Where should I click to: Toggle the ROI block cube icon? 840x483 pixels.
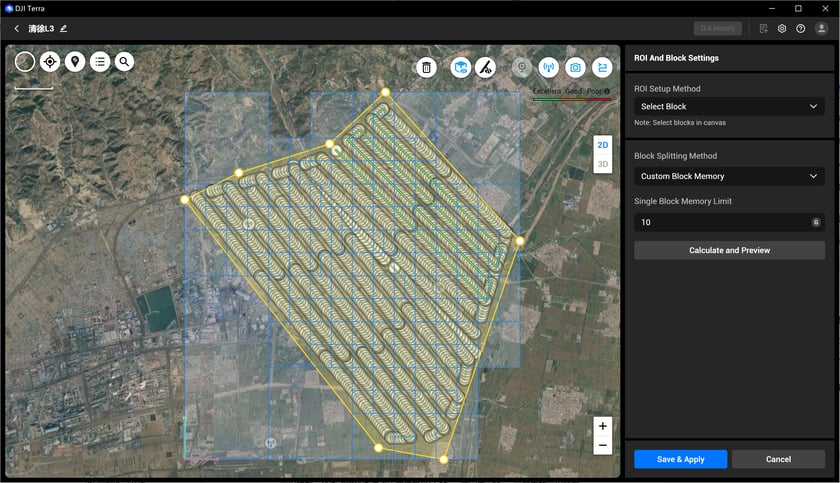[x=460, y=67]
